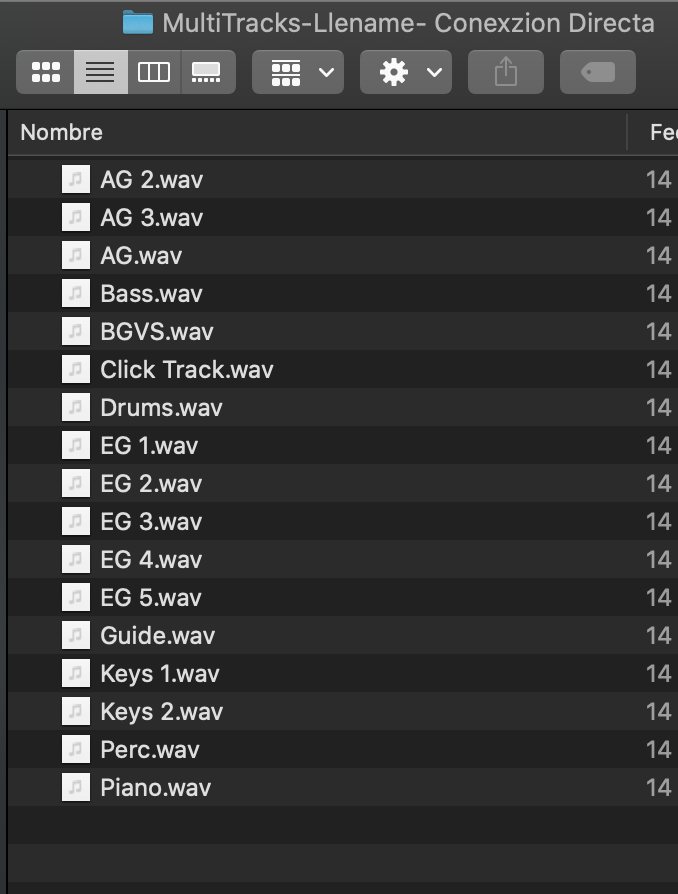Switch to icon view mode
The image size is (678, 894).
[x=46, y=72]
